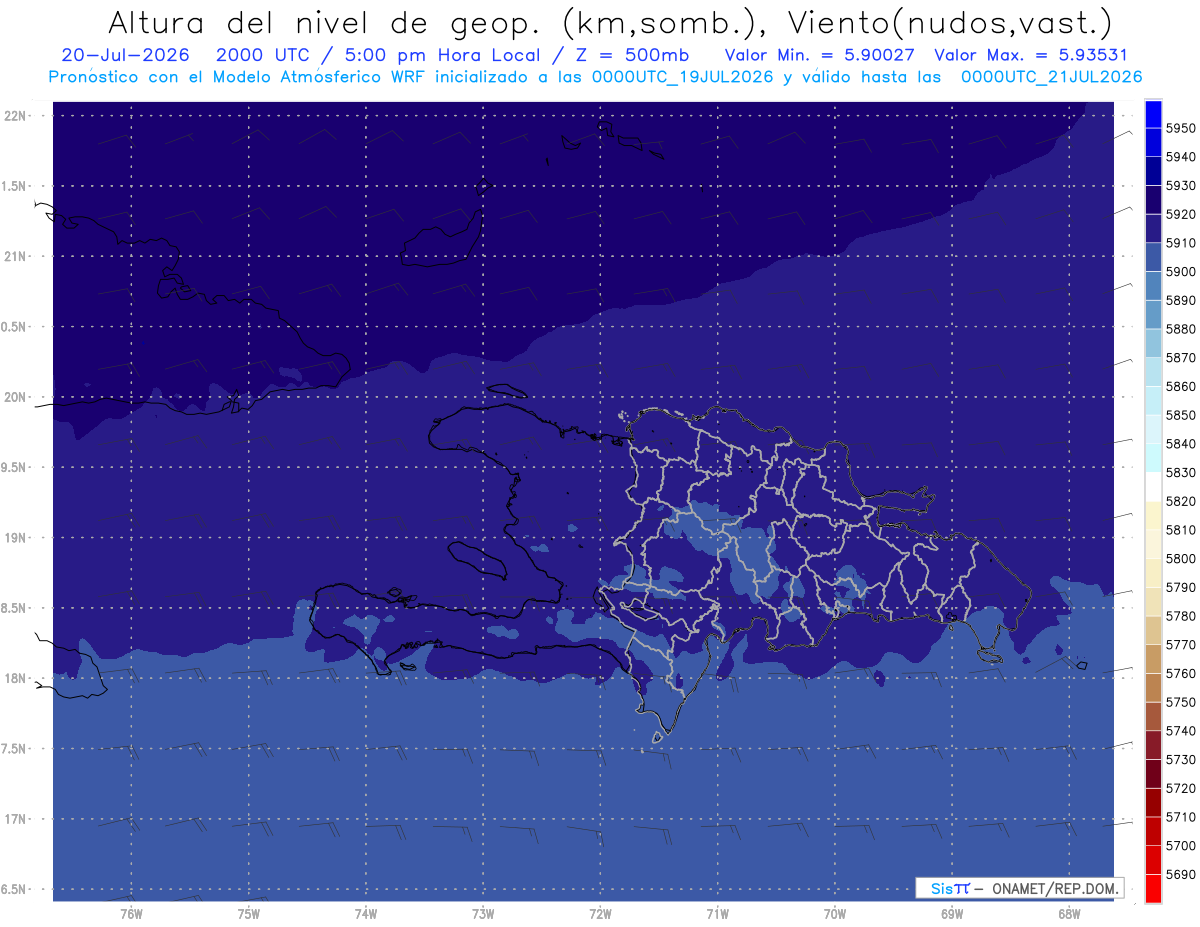Click the '70W' longitude label
This screenshot has width=1200, height=927.
835,913
